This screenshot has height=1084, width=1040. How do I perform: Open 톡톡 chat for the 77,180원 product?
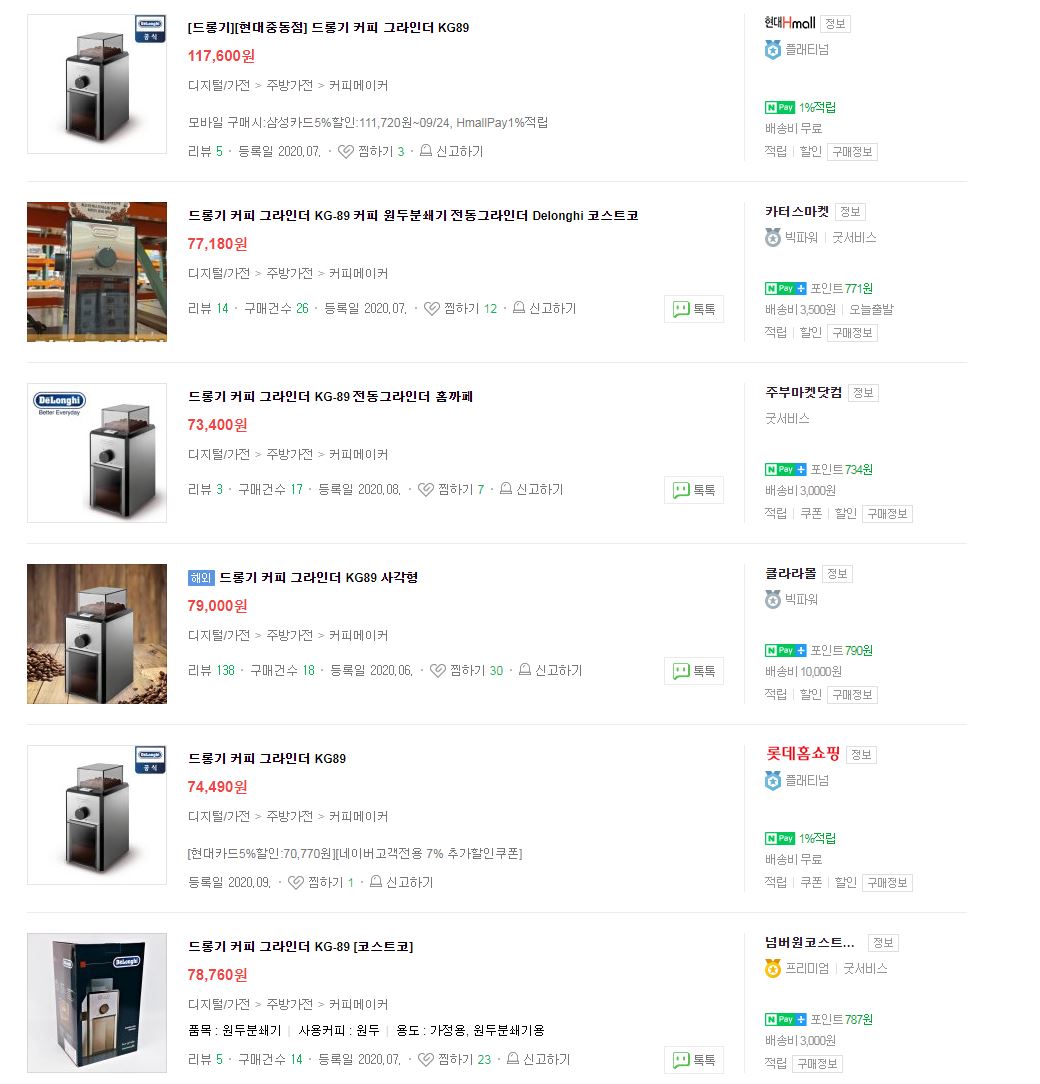coord(694,309)
